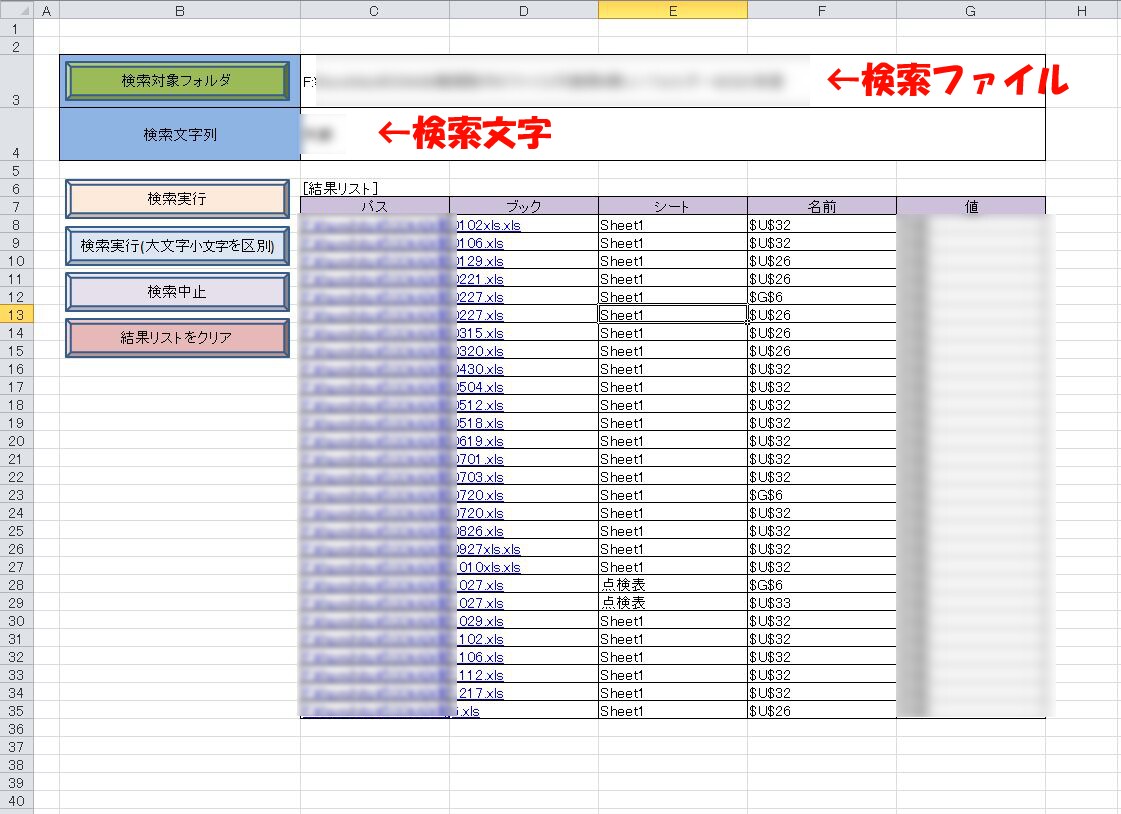The width and height of the screenshot is (1121, 814).
Task: Select column G header
Action: tap(970, 10)
